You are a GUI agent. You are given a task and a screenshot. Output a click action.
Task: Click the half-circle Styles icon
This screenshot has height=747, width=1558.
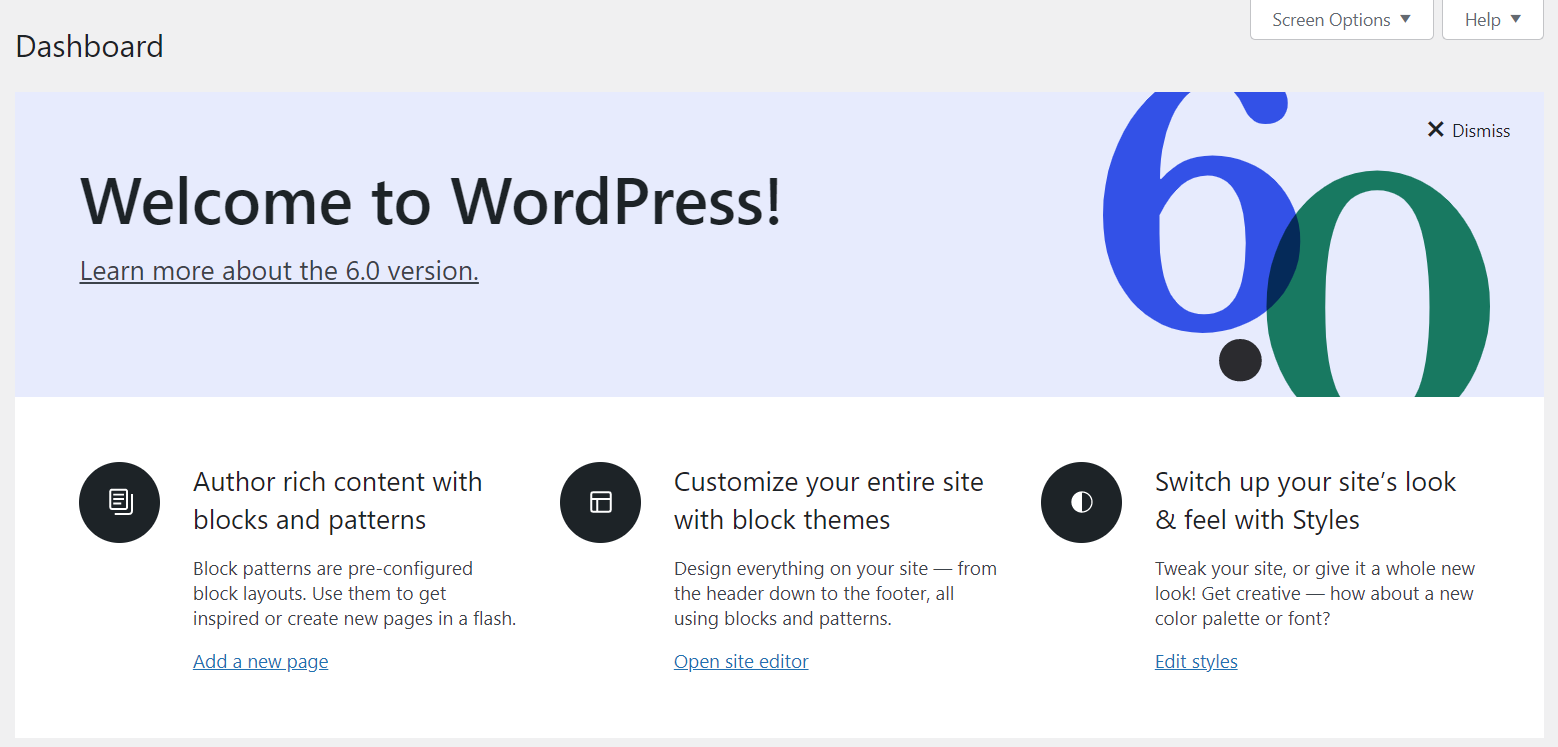1081,502
